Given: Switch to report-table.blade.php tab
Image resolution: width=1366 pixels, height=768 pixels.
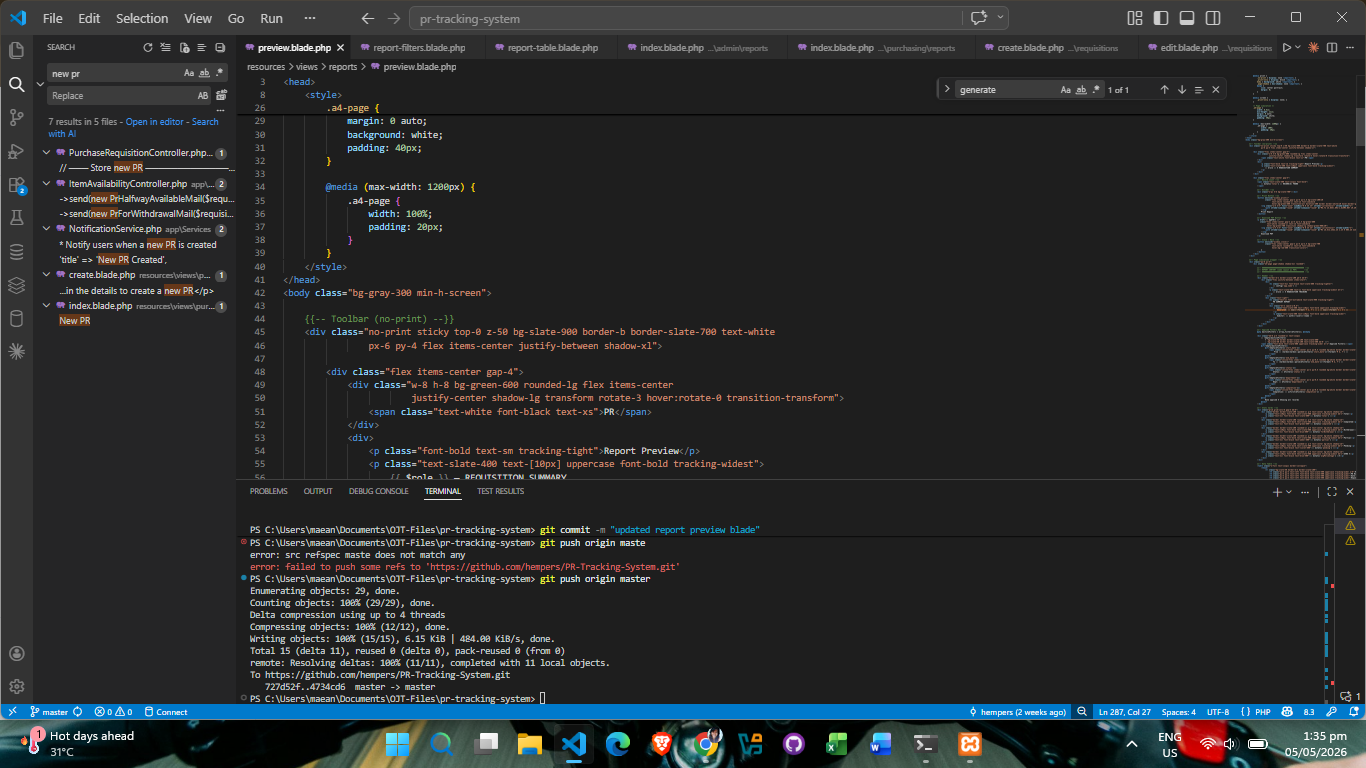Looking at the screenshot, I should coord(551,47).
